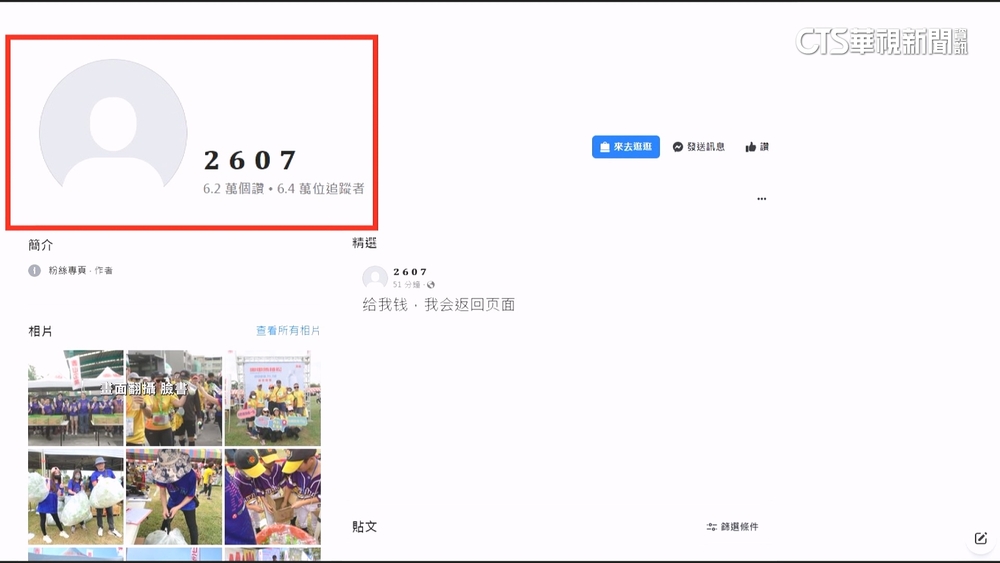The image size is (1000, 563).
Task: Click the 相片 section heading
Action: pos(40,331)
